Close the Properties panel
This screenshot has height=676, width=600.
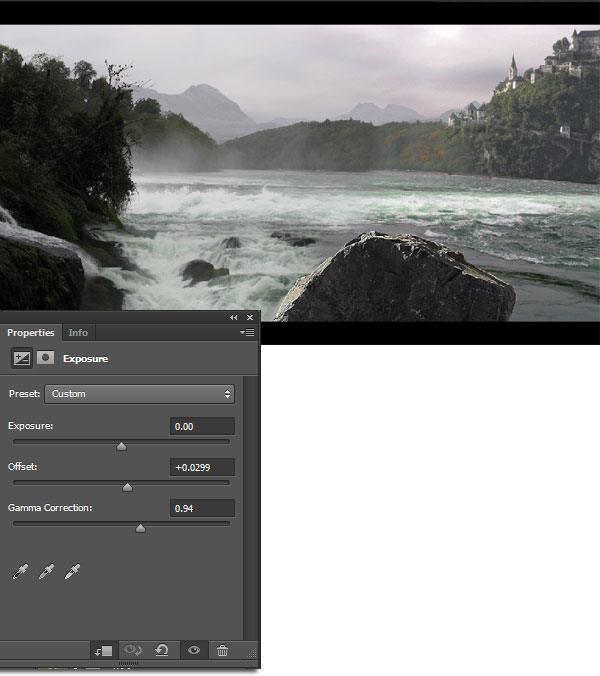pos(250,317)
